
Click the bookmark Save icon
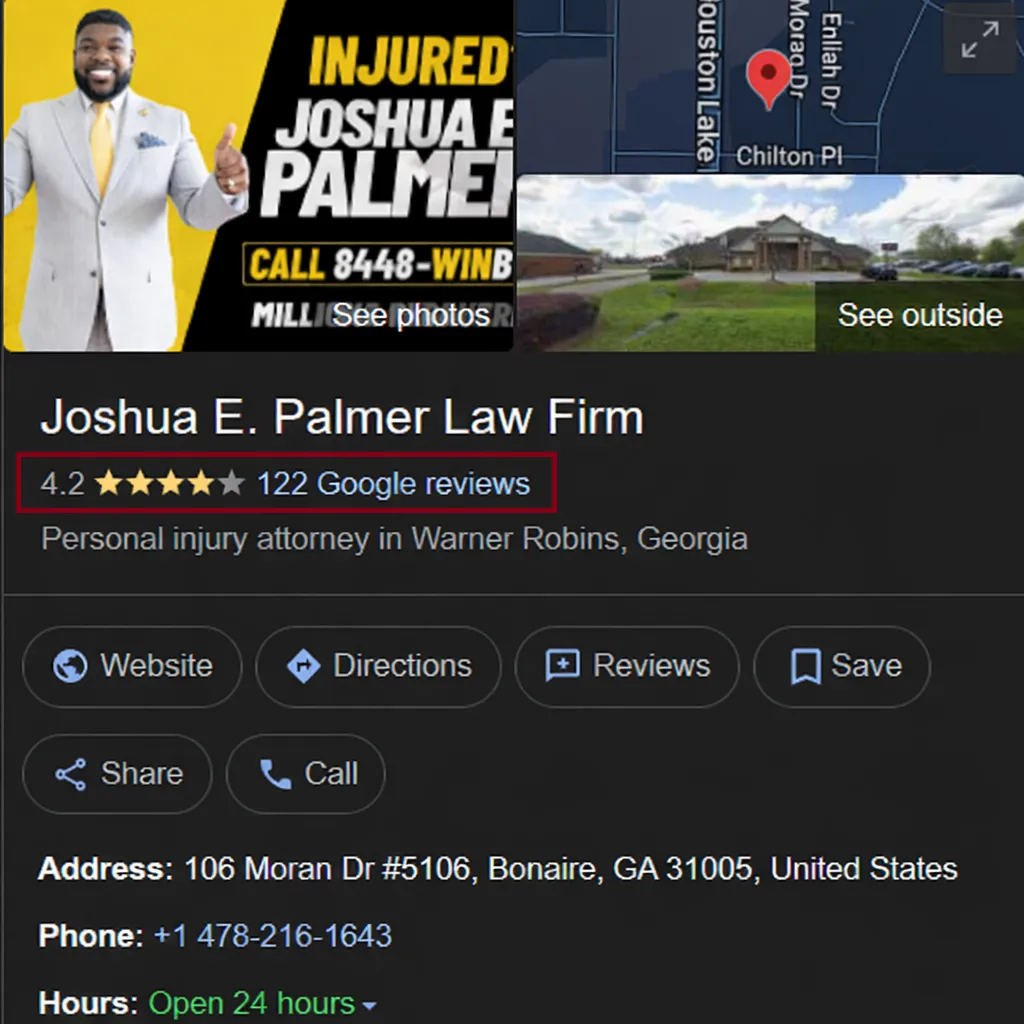click(806, 667)
